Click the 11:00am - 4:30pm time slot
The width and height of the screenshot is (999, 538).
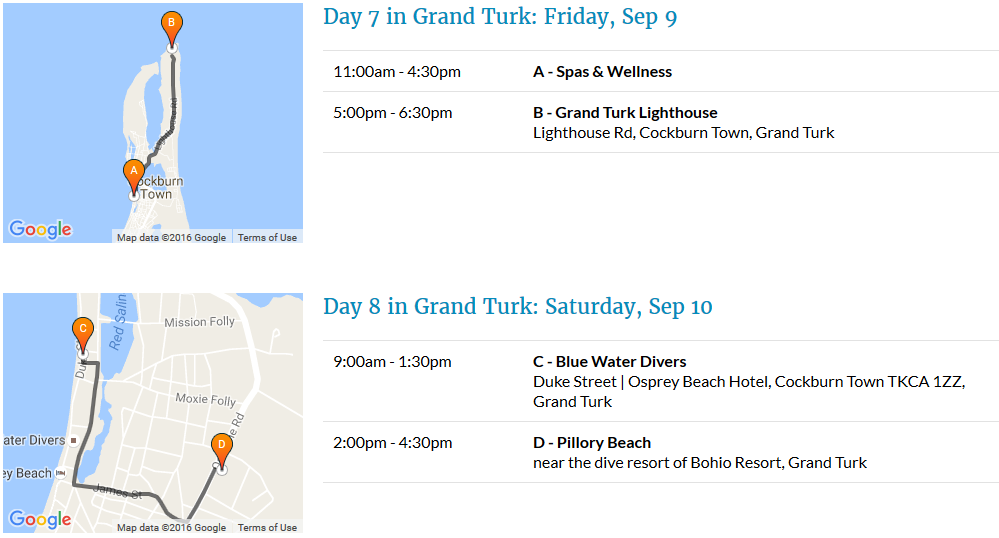coord(397,71)
